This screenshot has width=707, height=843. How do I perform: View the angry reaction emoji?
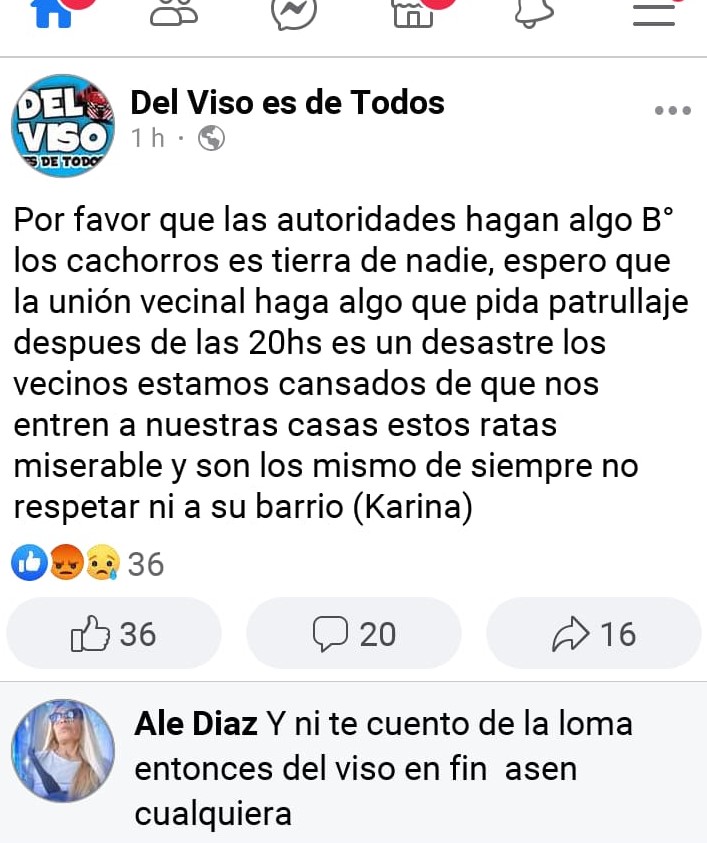[66, 563]
